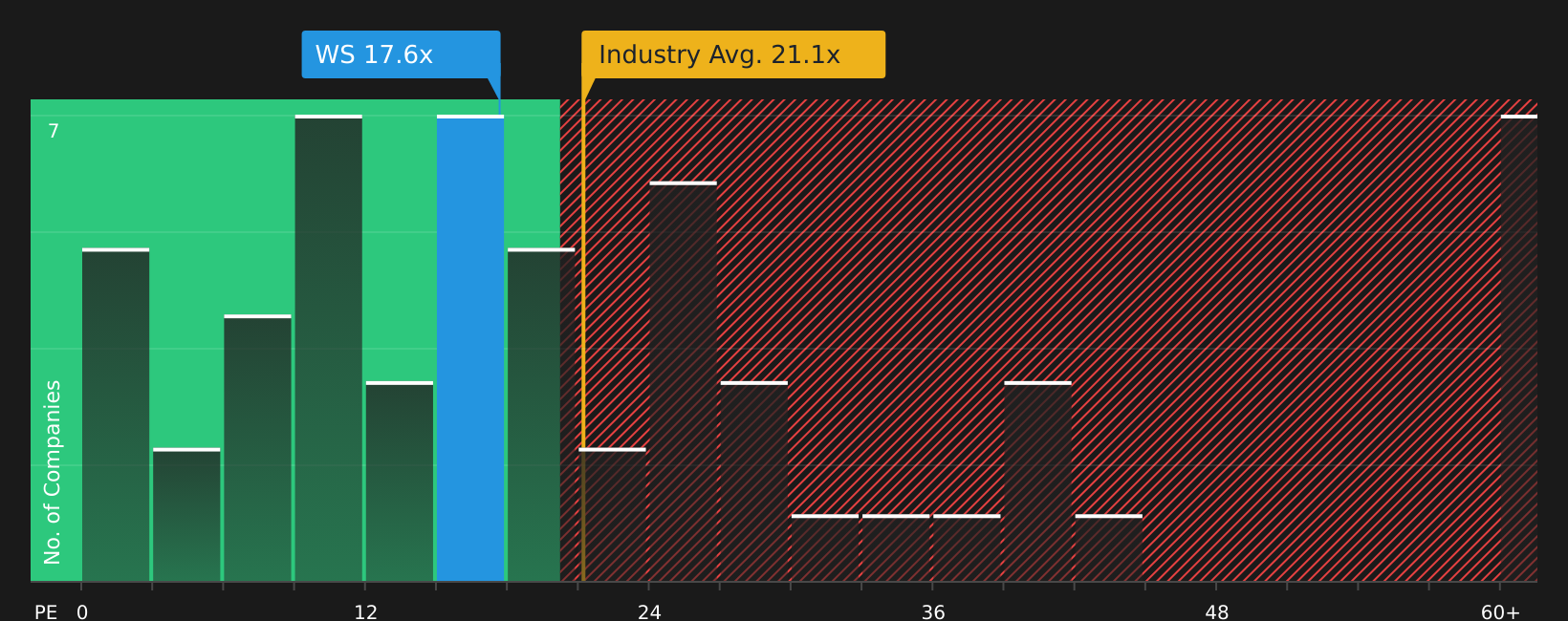1568x621 pixels.
Task: Select the highlighted blue WS histogram bar
Action: coord(470,348)
